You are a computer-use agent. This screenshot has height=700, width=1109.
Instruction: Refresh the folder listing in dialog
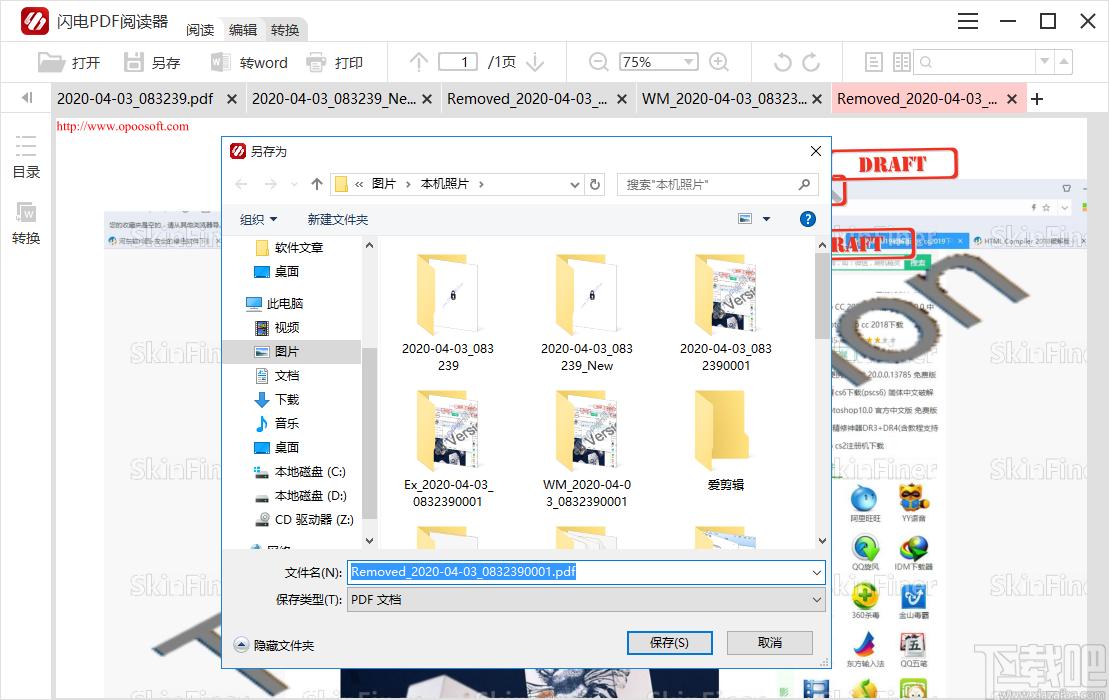595,184
